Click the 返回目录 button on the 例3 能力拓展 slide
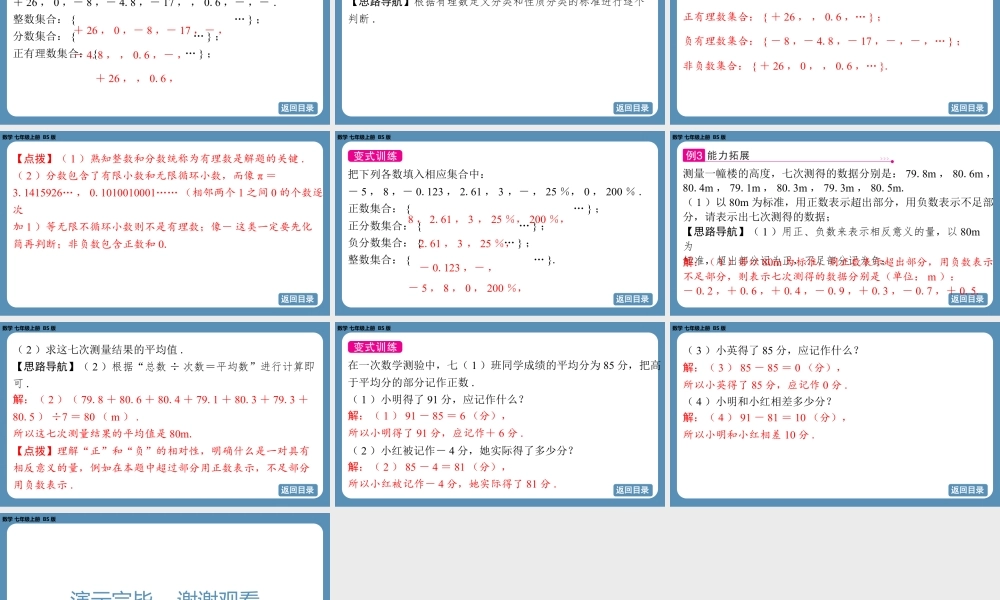 (x=967, y=299)
